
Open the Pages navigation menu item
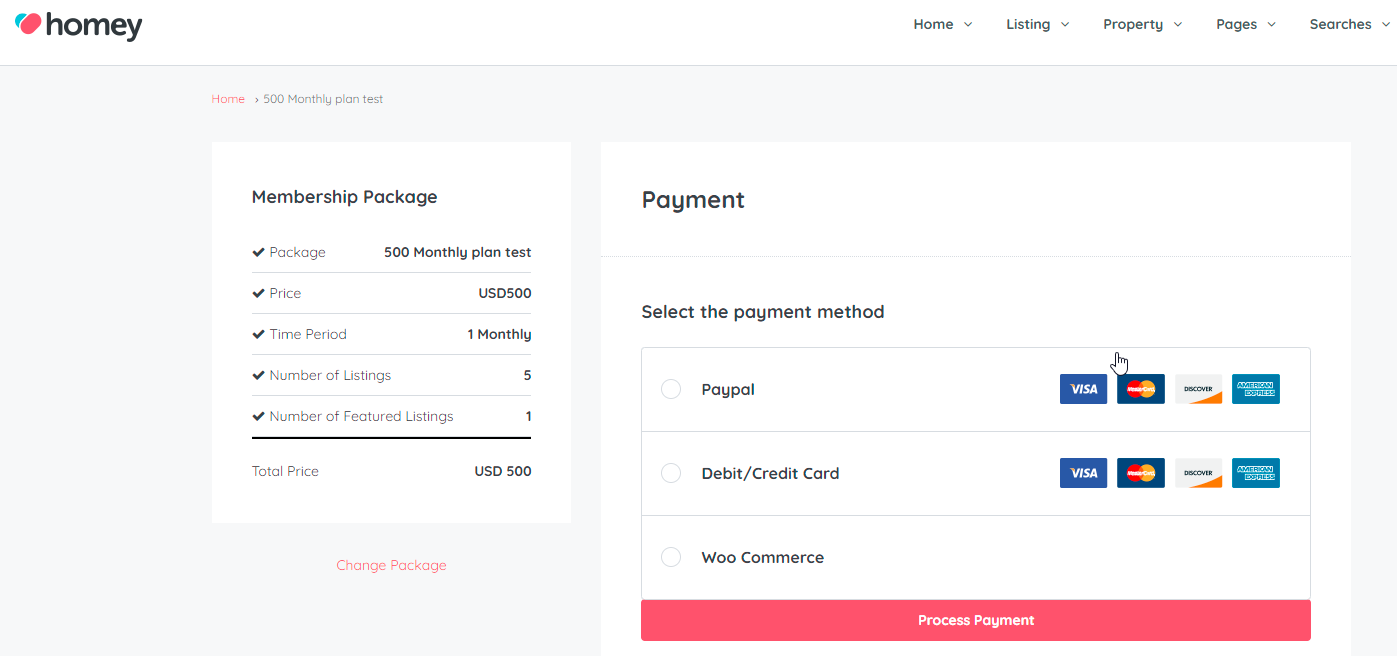coord(1237,24)
